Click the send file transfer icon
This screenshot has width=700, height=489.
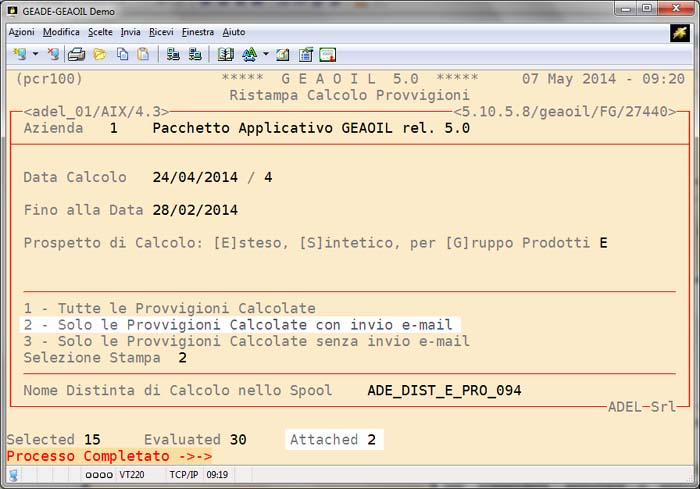tap(173, 54)
